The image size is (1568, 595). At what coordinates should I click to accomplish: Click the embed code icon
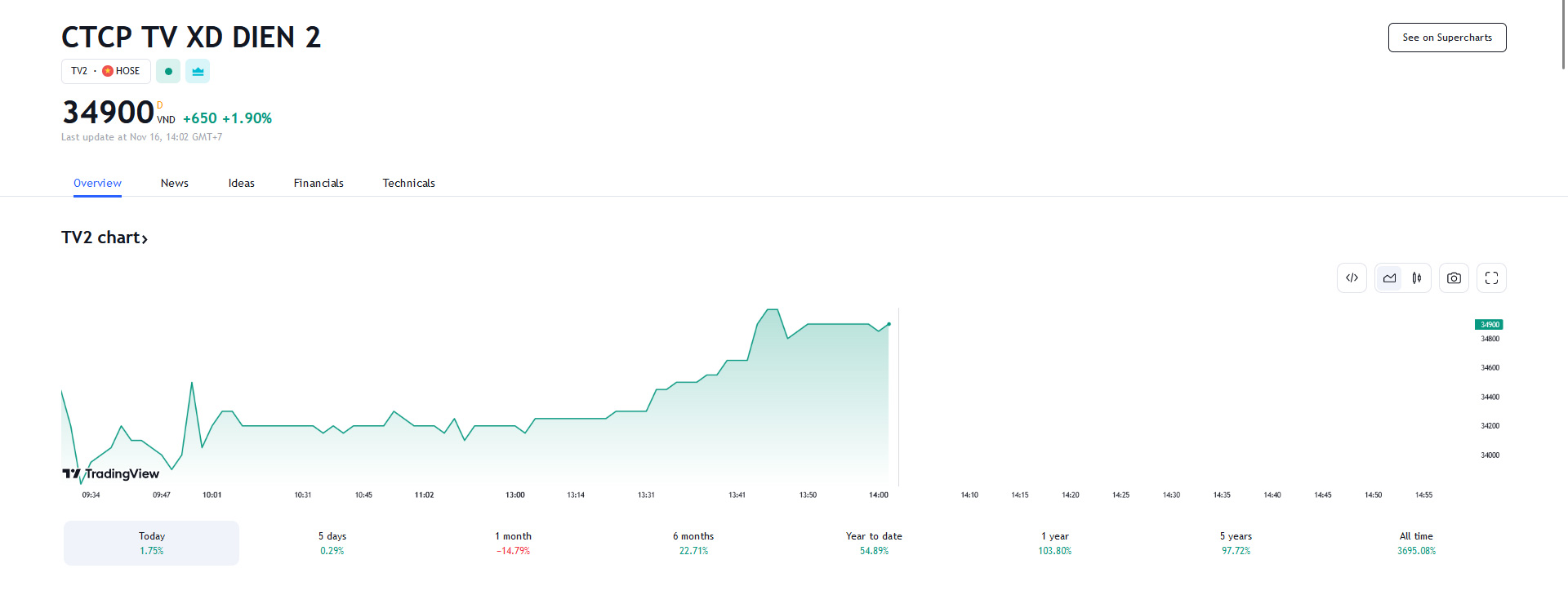tap(1352, 278)
